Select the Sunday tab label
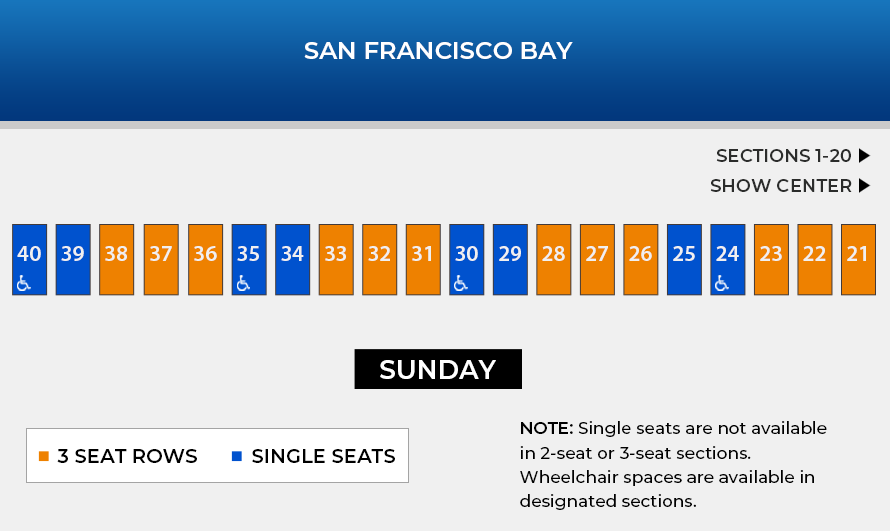 coord(438,369)
